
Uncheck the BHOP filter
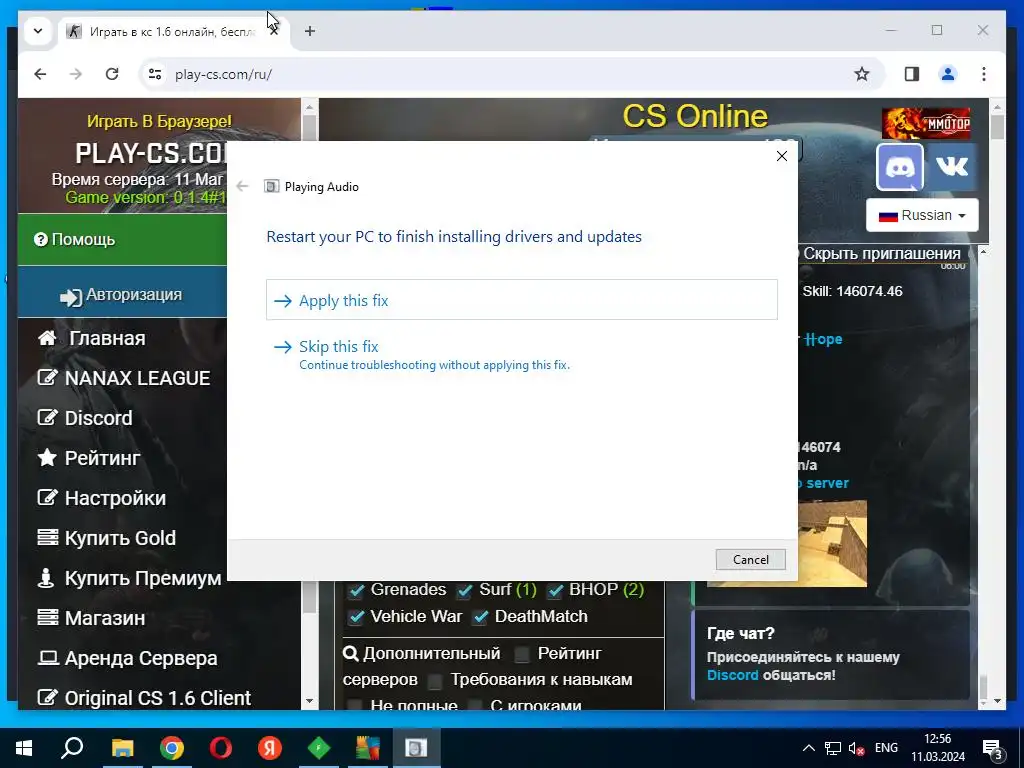(x=555, y=590)
